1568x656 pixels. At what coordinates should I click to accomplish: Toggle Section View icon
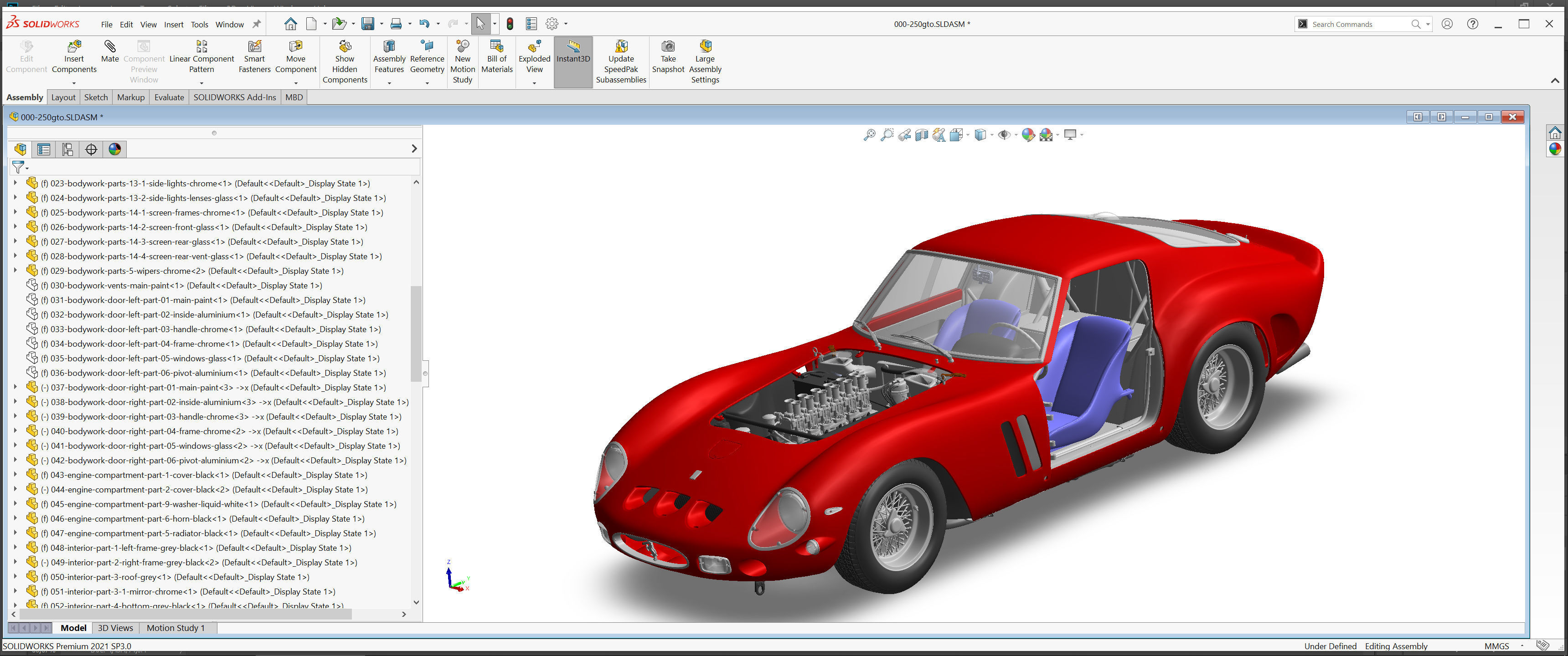(921, 134)
